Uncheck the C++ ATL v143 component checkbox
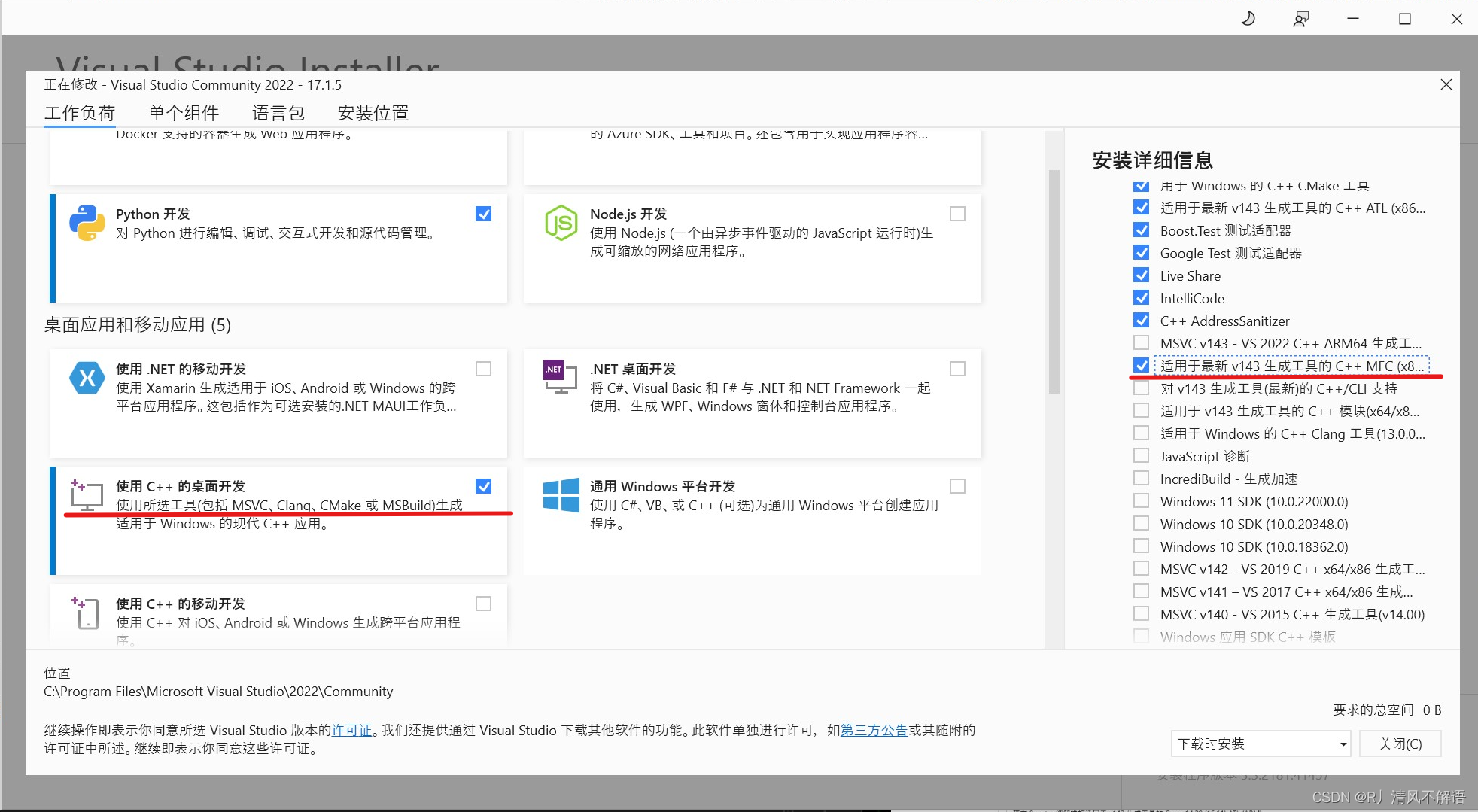 pos(1142,207)
